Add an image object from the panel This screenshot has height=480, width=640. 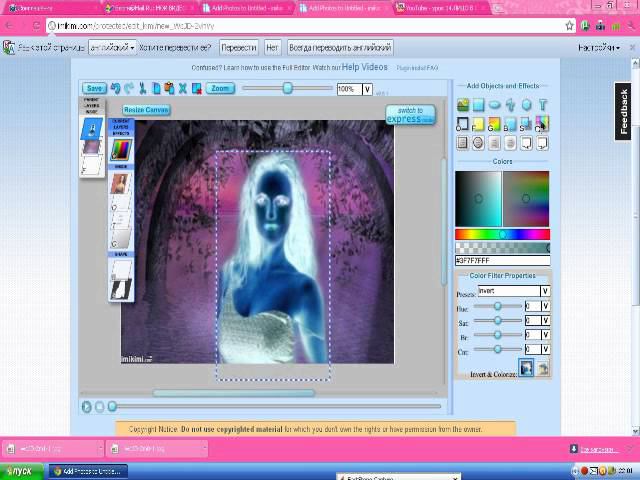[463, 105]
